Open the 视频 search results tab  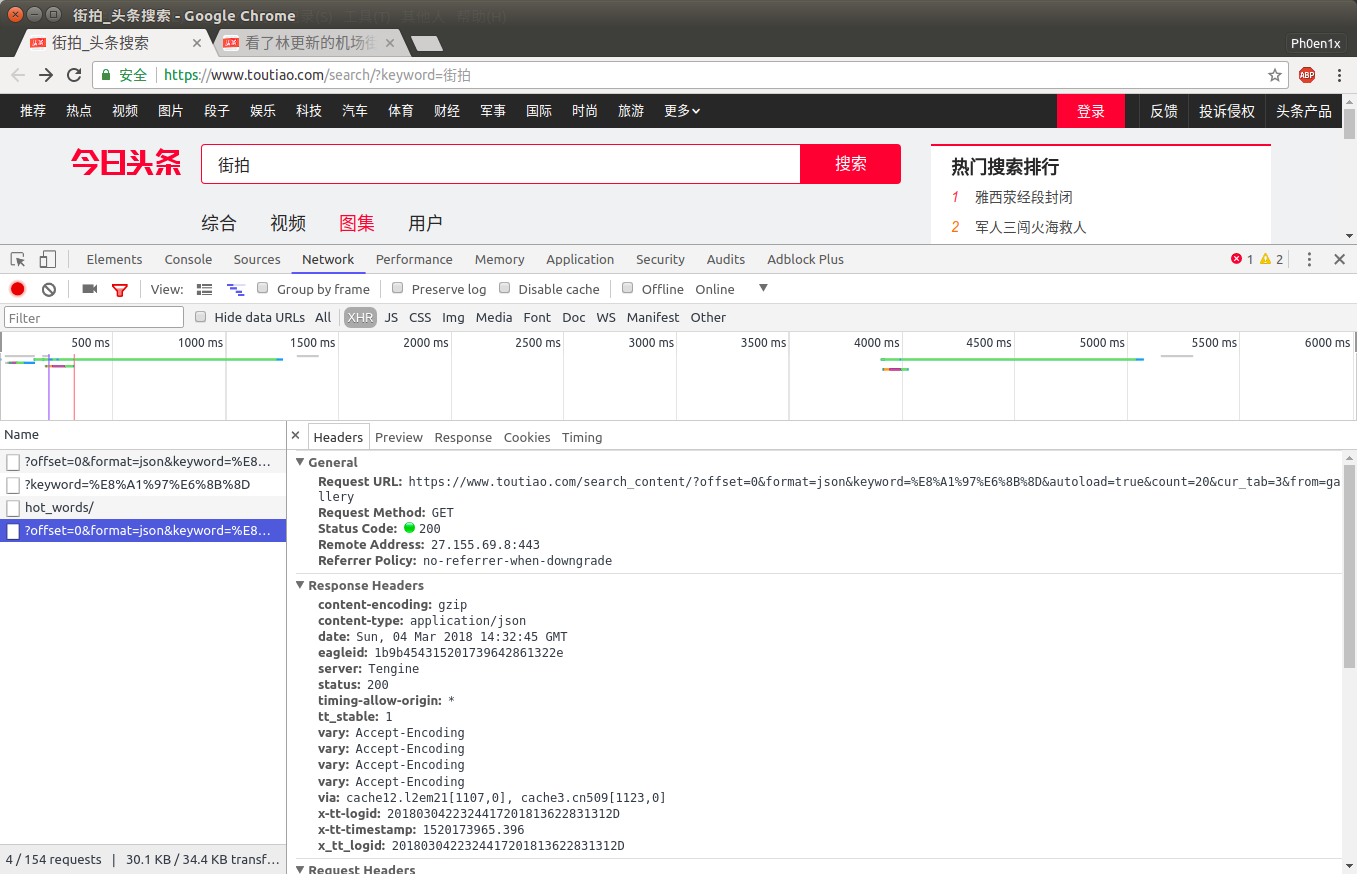point(288,223)
